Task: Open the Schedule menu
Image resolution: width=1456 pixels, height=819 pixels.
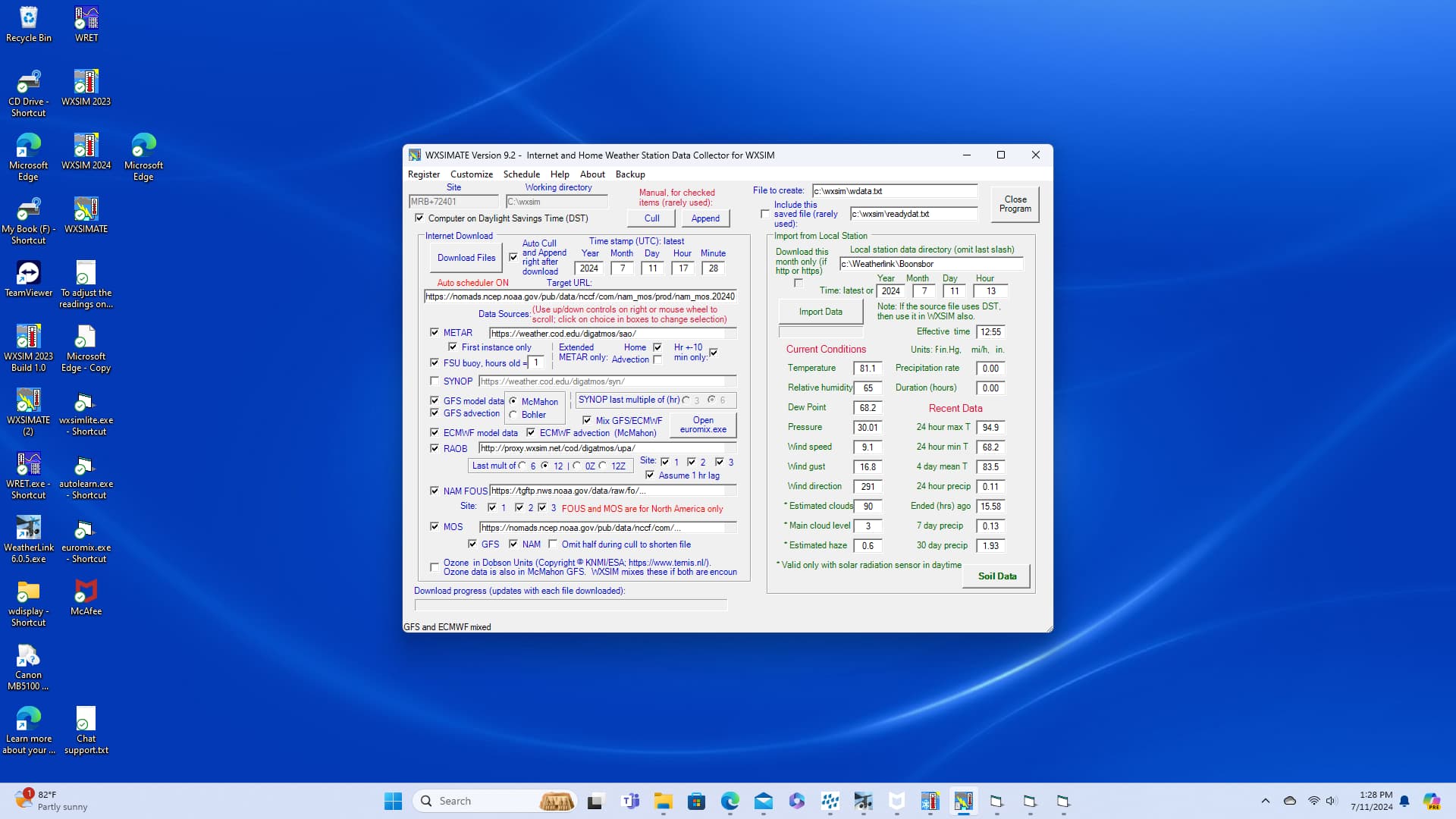Action: [522, 174]
